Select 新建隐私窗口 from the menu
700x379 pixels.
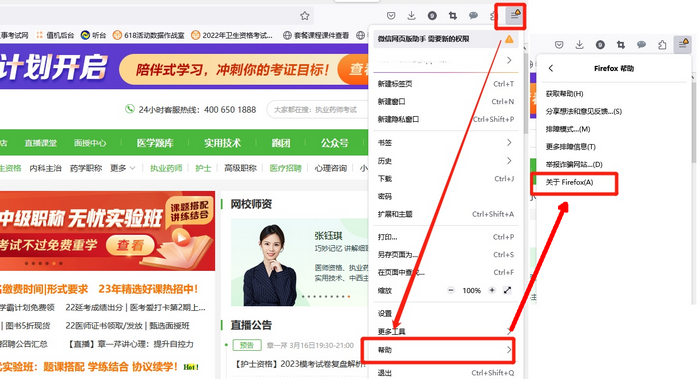[446, 119]
